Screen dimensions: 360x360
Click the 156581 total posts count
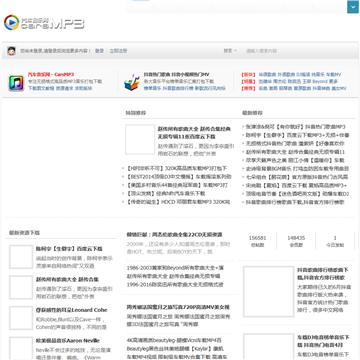click(257, 238)
